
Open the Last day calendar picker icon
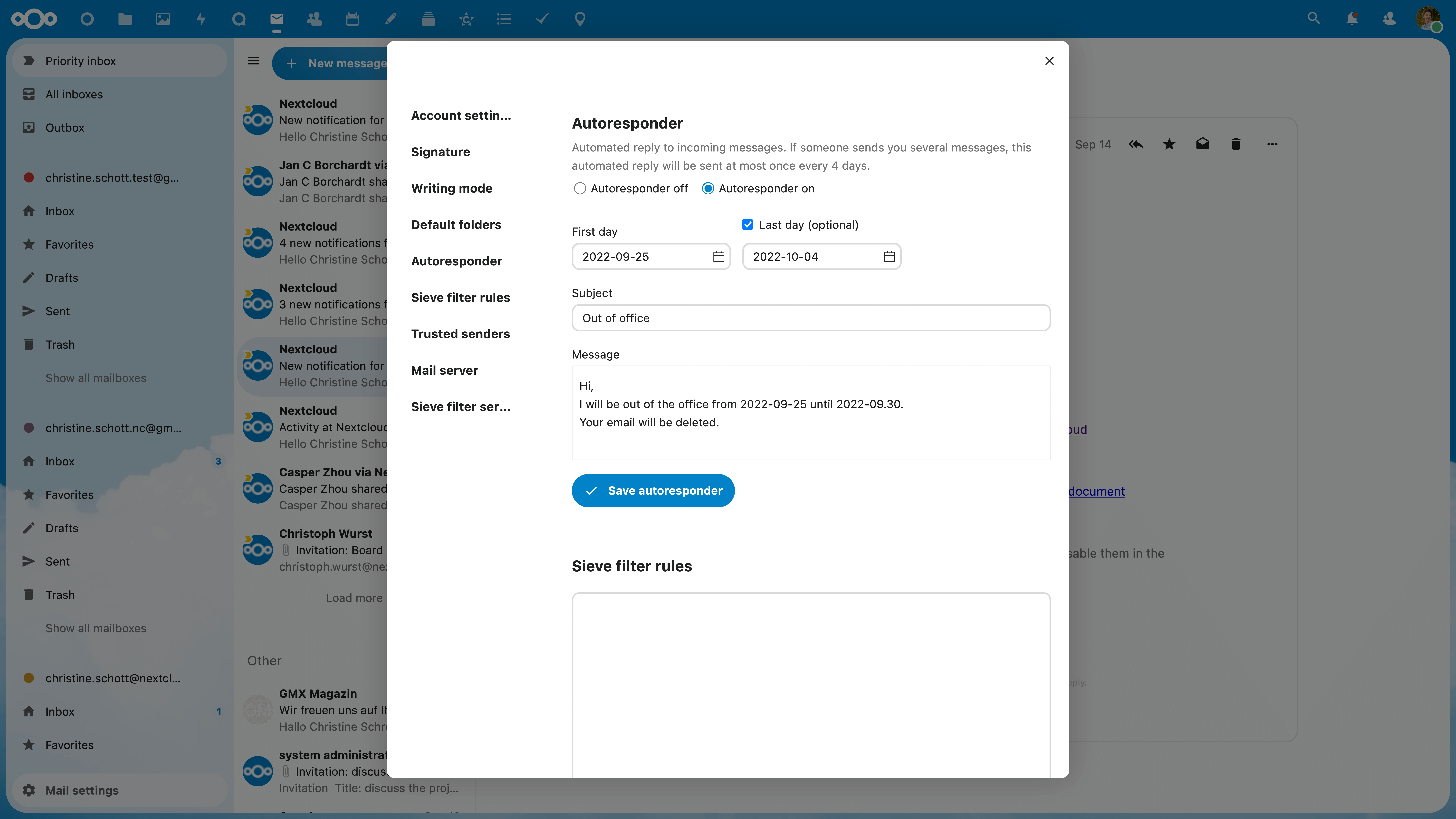(x=889, y=257)
